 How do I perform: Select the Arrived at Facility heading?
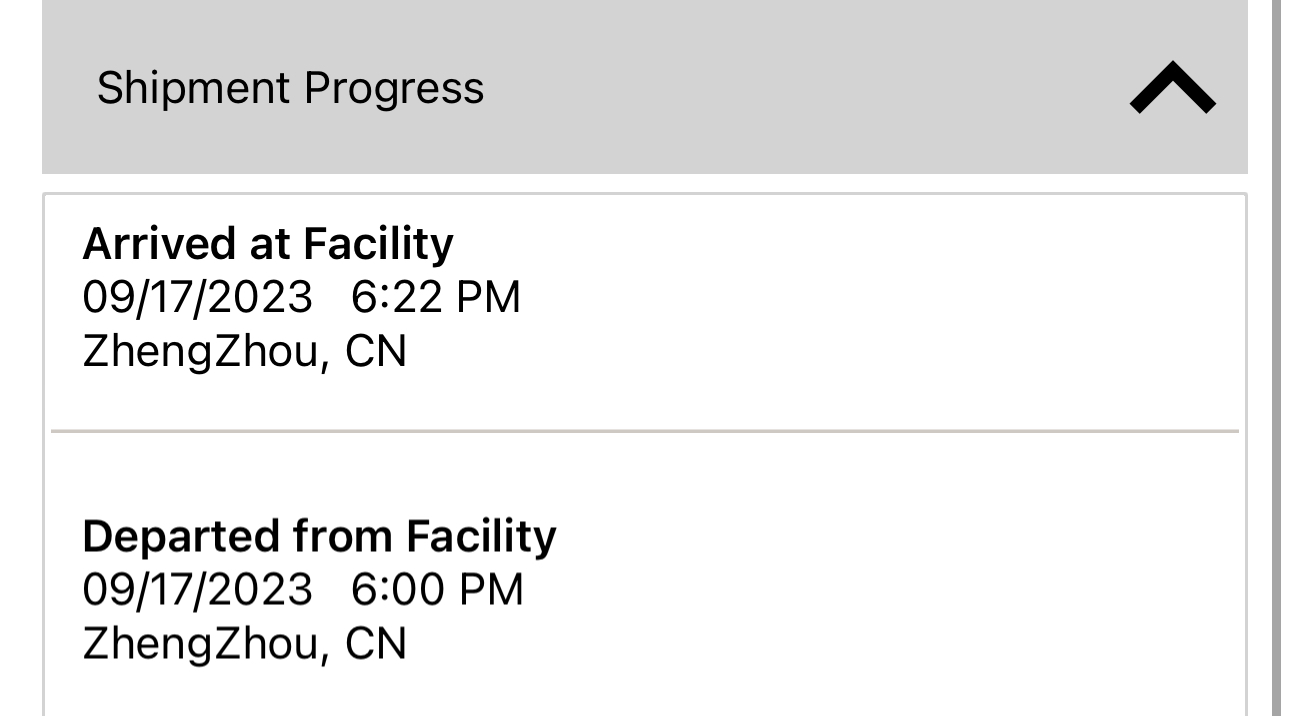point(268,243)
